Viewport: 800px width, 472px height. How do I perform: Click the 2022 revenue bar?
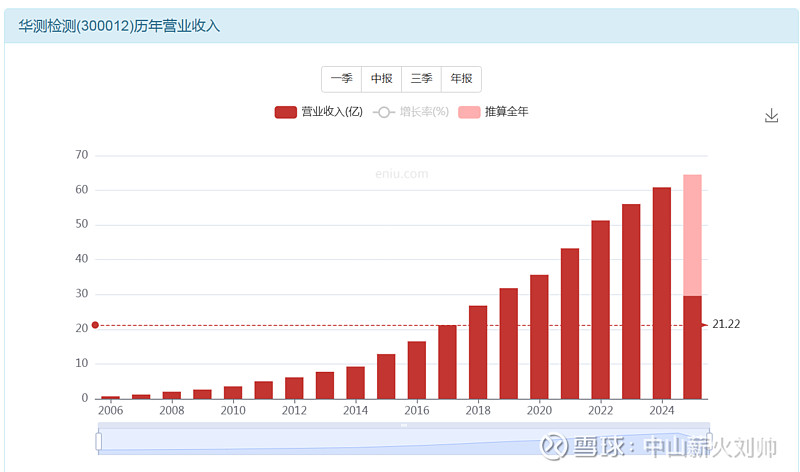point(601,309)
